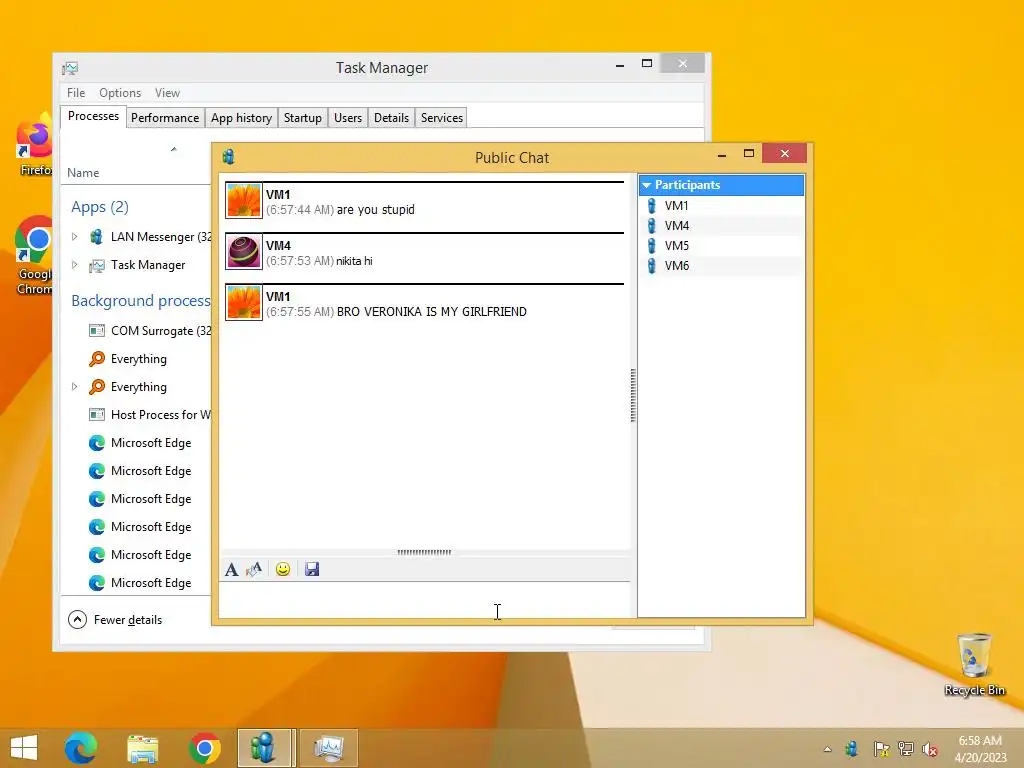
Task: Click the COM Surrogate process icon
Action: coord(97,330)
